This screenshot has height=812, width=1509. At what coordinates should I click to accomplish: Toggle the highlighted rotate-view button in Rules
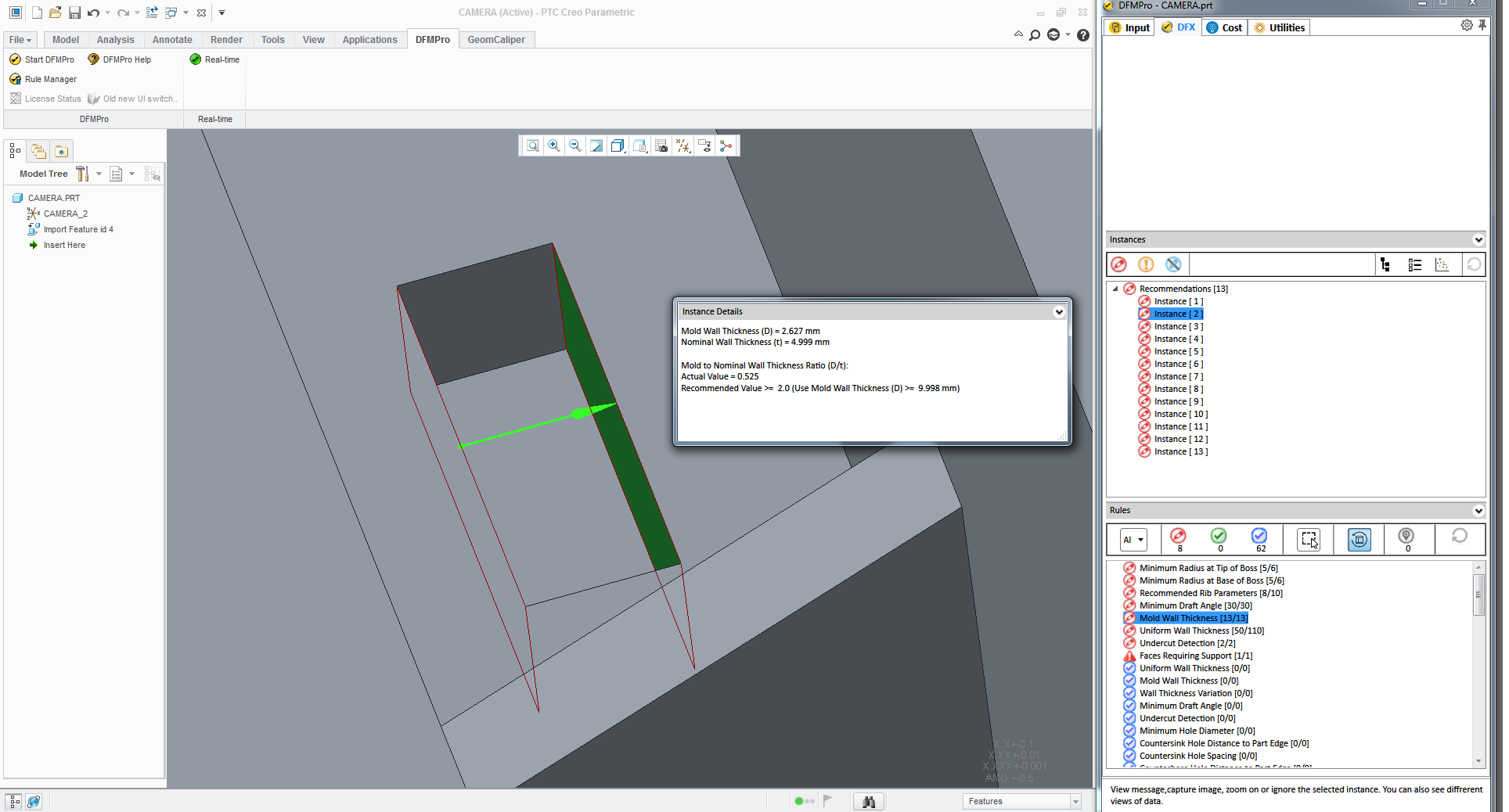(x=1360, y=539)
